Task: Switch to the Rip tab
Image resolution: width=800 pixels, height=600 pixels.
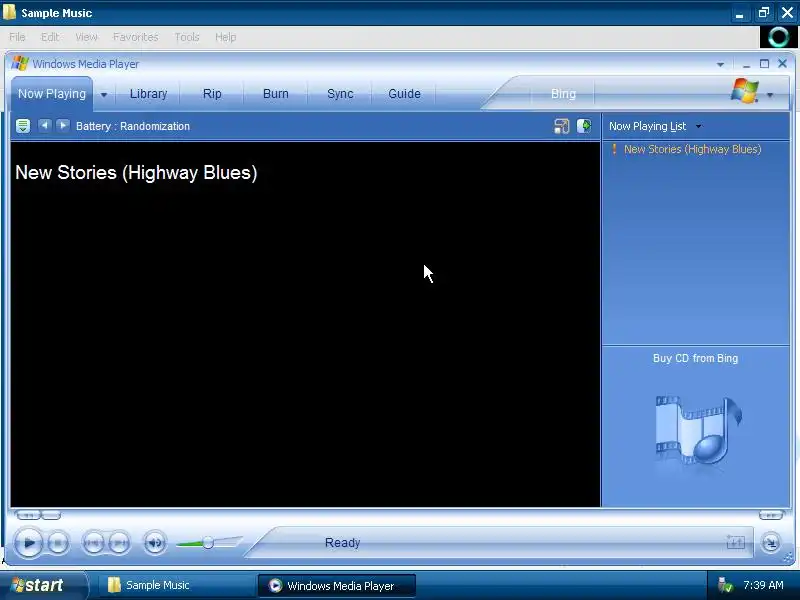Action: coord(212,94)
